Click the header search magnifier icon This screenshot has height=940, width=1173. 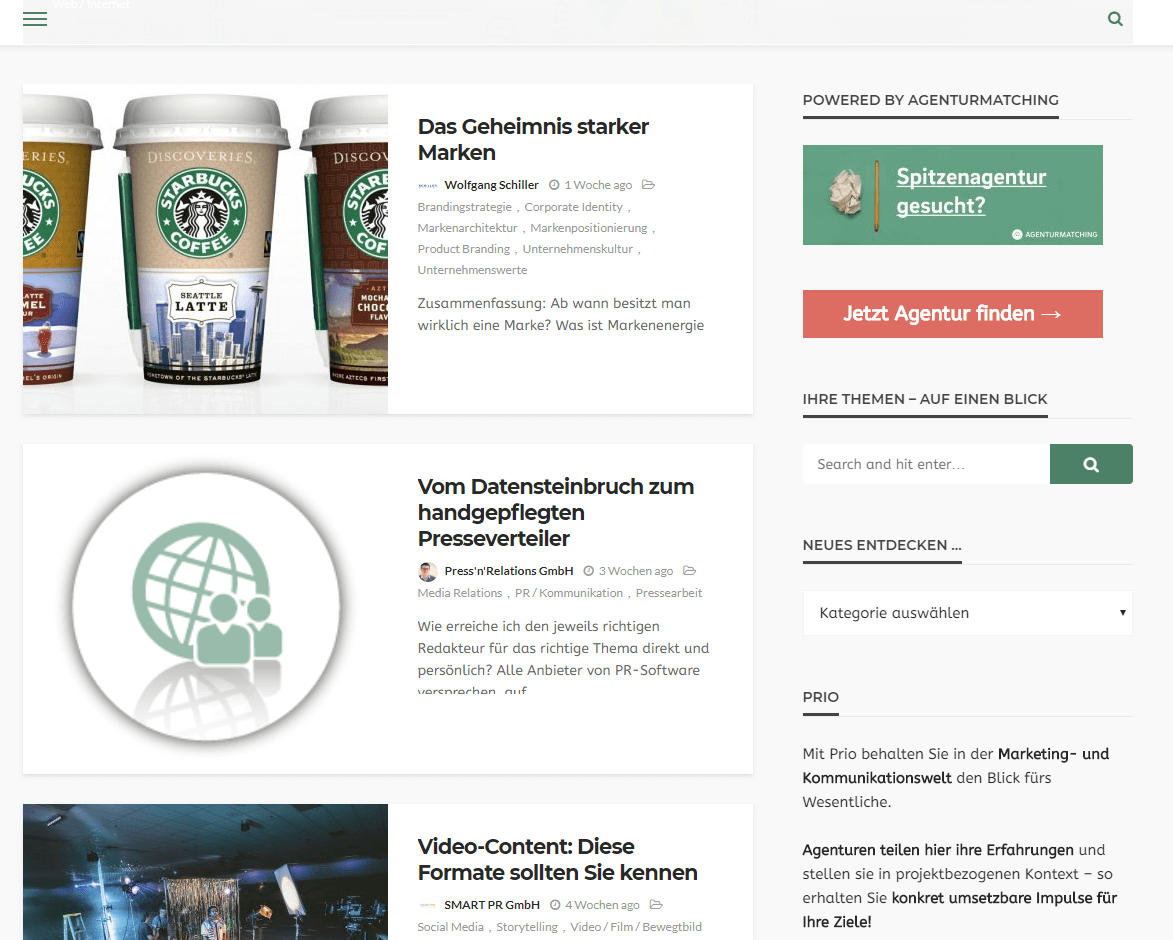[1115, 19]
